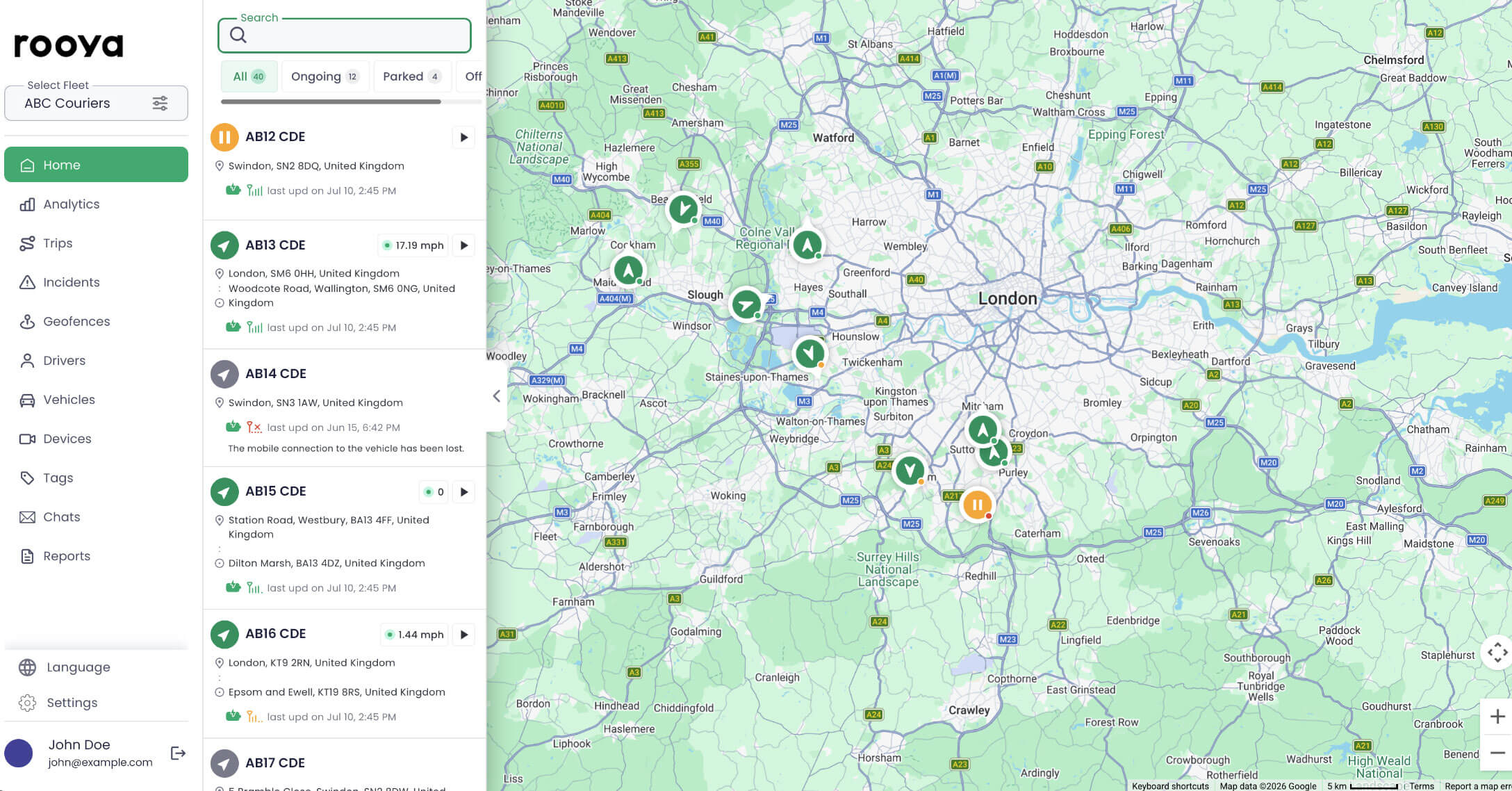The width and height of the screenshot is (1512, 791).
Task: Open Analytics from the sidebar
Action: [x=96, y=204]
